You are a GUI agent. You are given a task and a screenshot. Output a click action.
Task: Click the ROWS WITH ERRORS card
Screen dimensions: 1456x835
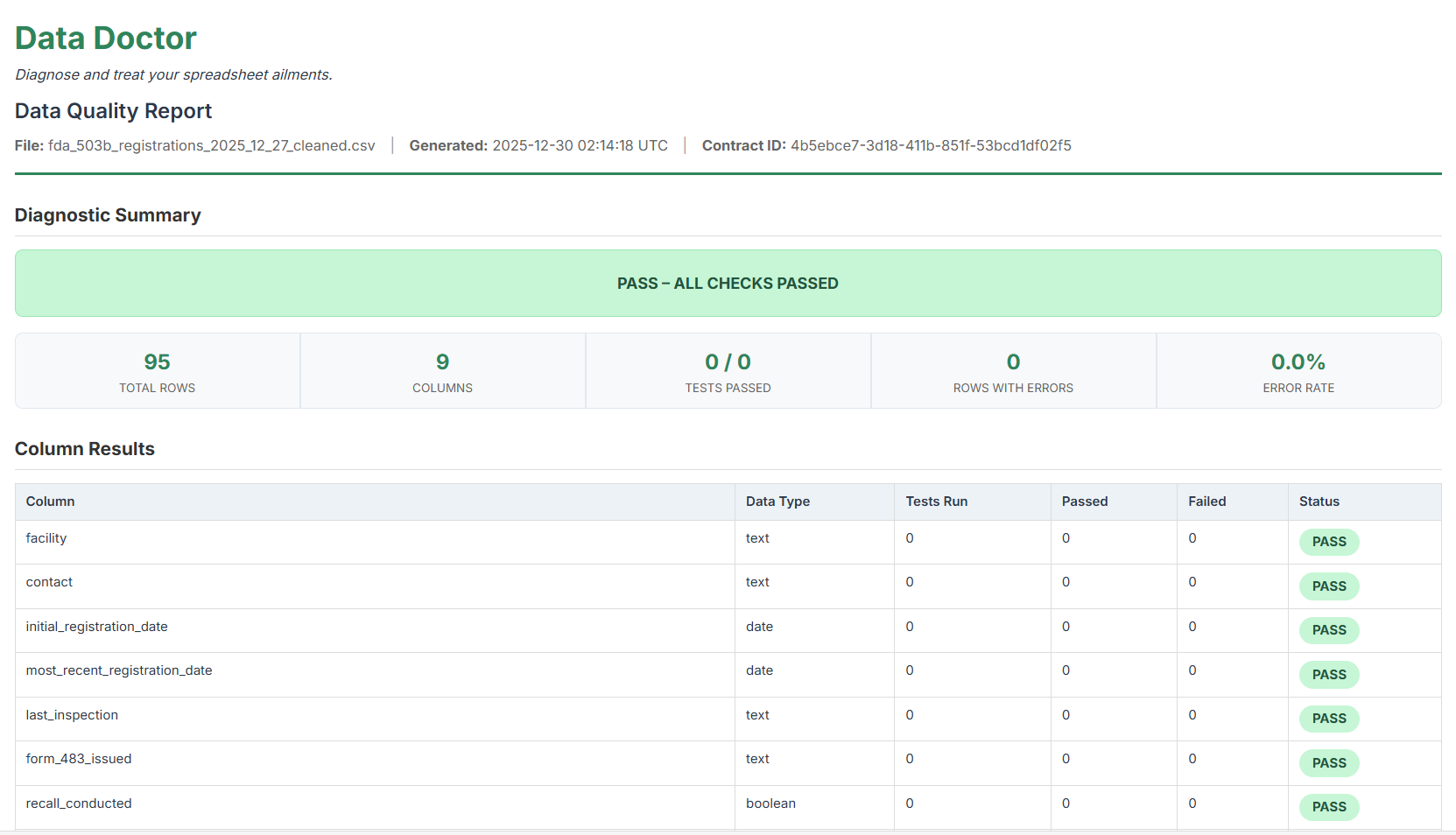tap(1013, 370)
